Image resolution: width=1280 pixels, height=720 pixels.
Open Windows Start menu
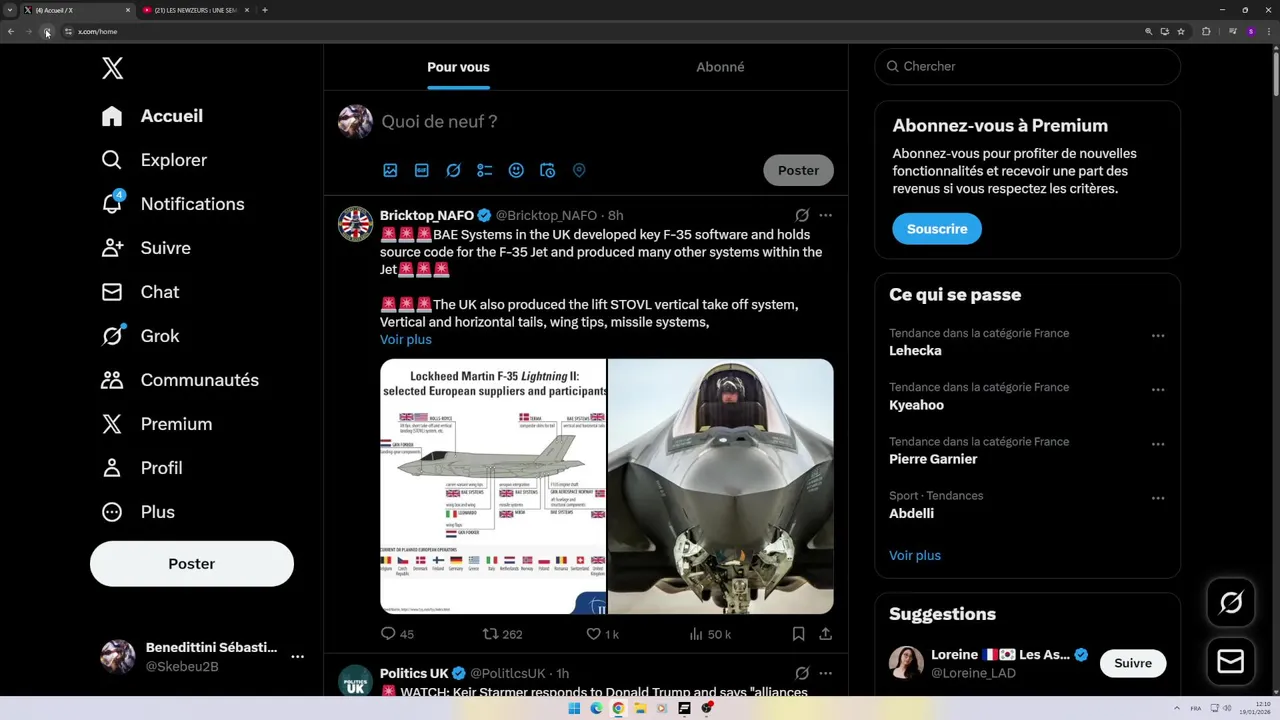574,708
